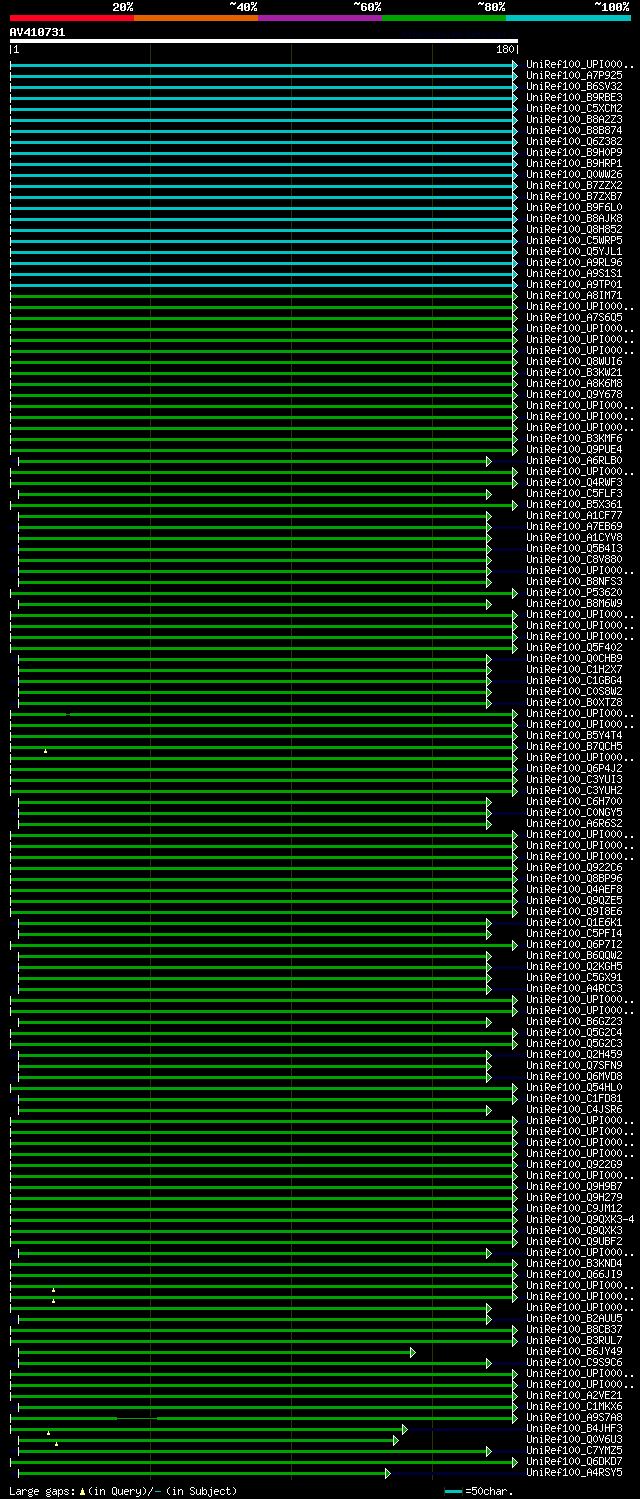
Task: Select the UniRef100_B4JHF3 label
Action: (x=574, y=1428)
